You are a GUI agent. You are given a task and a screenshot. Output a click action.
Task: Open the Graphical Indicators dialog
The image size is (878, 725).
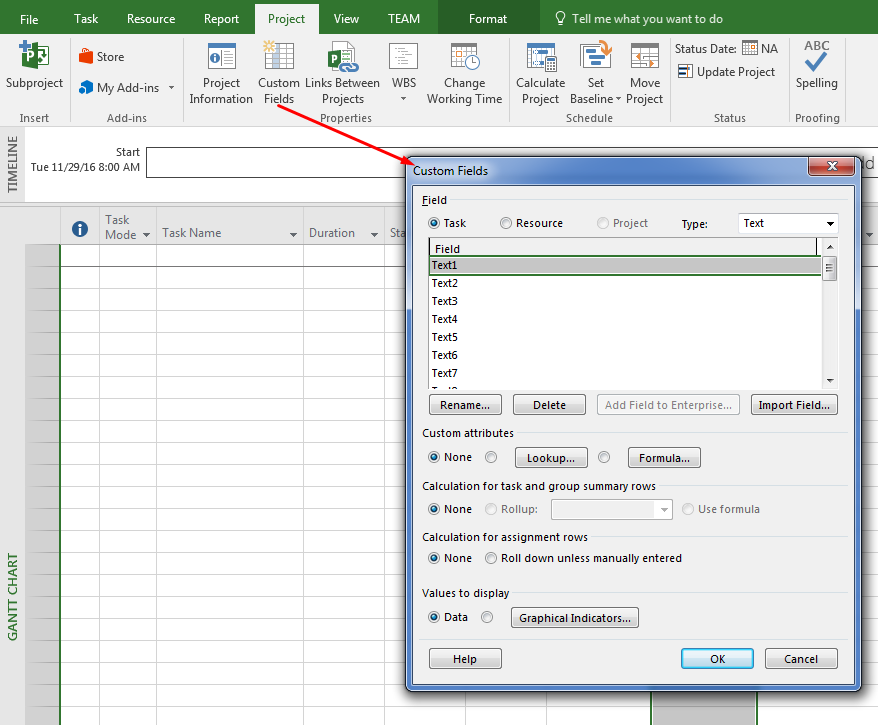pos(574,617)
